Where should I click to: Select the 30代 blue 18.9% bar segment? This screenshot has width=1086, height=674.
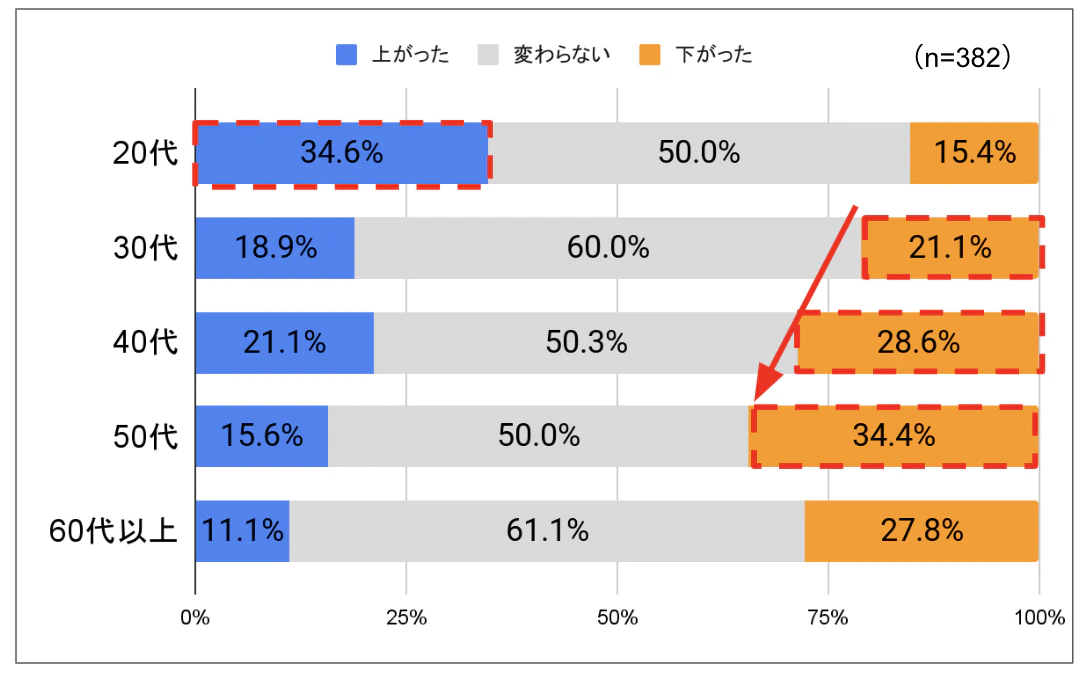coord(275,248)
